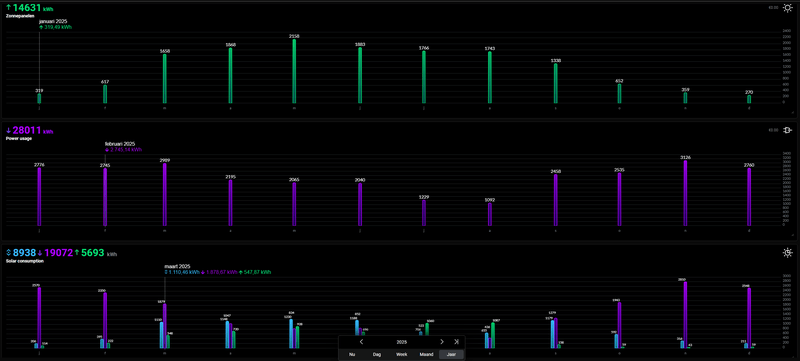Viewport: 800px width, 361px height.
Task: Select the purple bar labeled 2065
Action: pos(294,204)
